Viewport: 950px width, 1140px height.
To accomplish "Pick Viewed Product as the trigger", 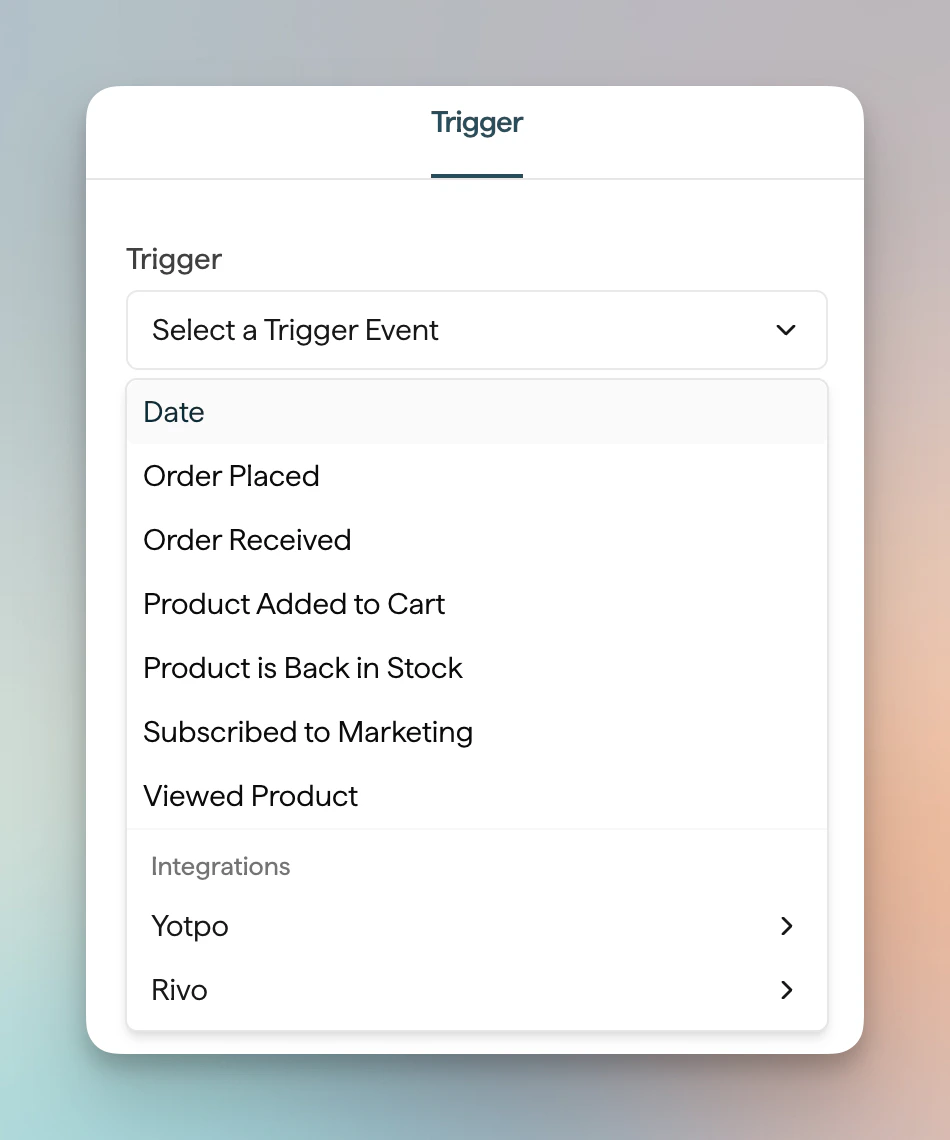I will coord(250,796).
